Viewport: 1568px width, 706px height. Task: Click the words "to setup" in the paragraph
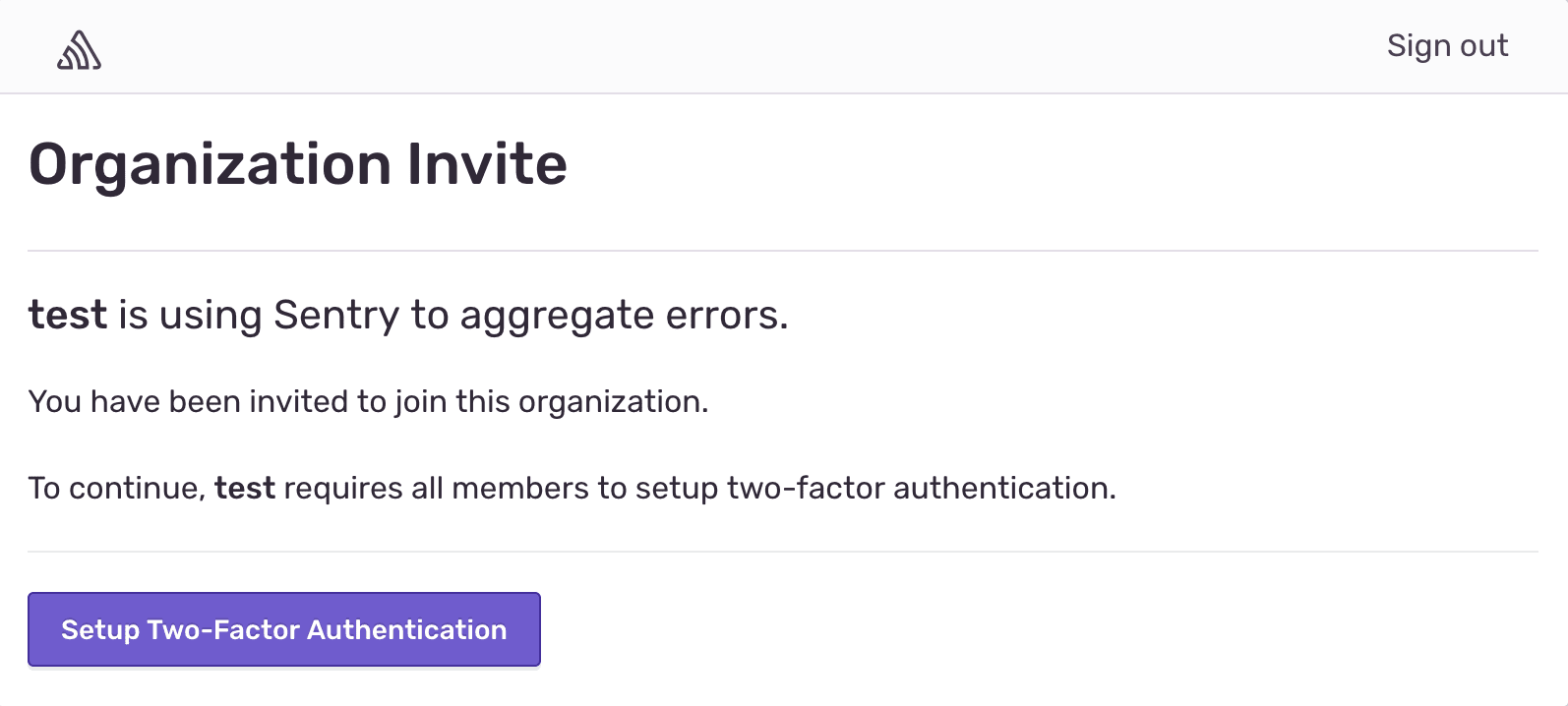pos(677,489)
